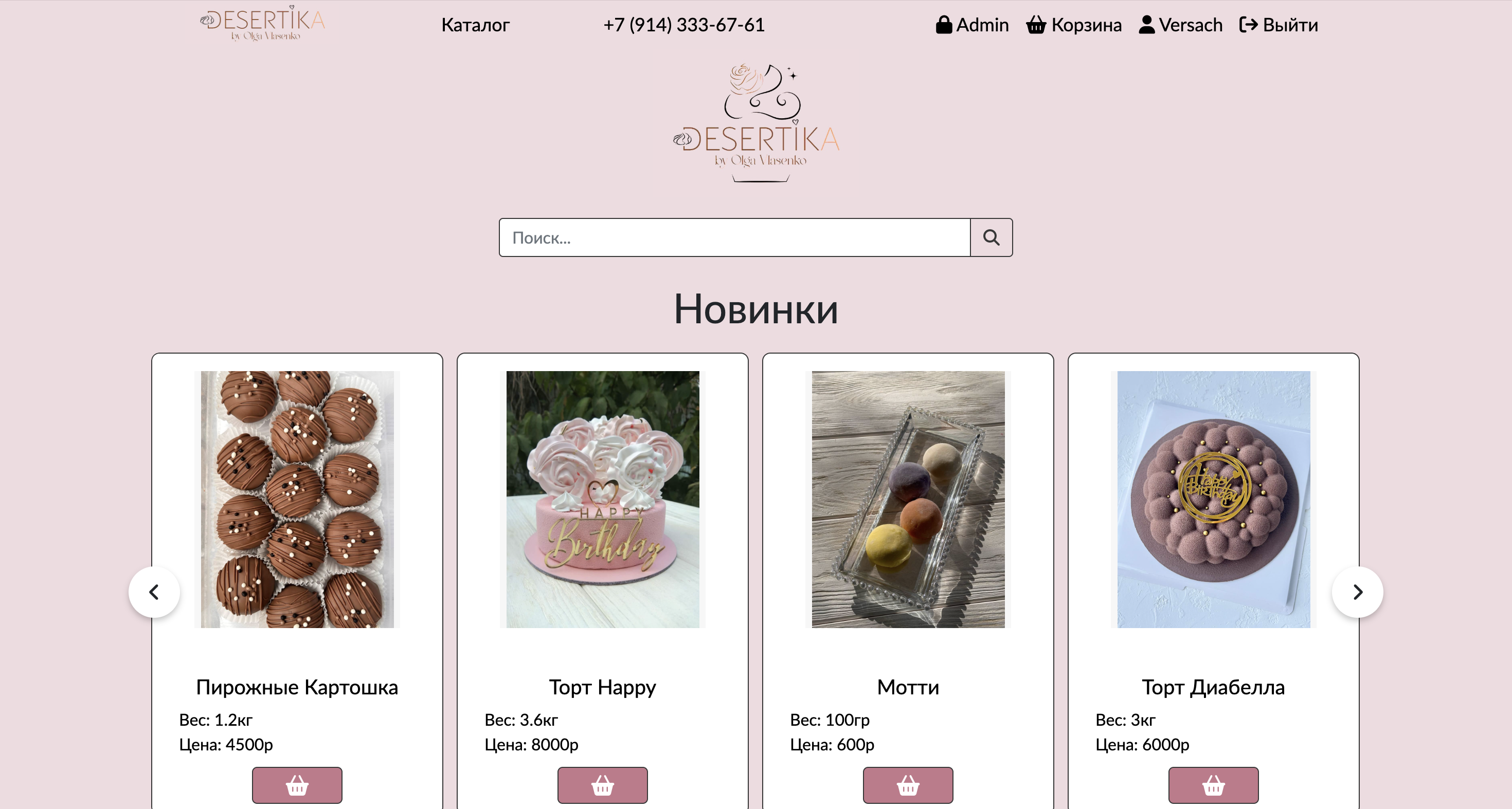Open the Пирожные Картошка product photo
This screenshot has width=1512, height=809.
pos(297,499)
